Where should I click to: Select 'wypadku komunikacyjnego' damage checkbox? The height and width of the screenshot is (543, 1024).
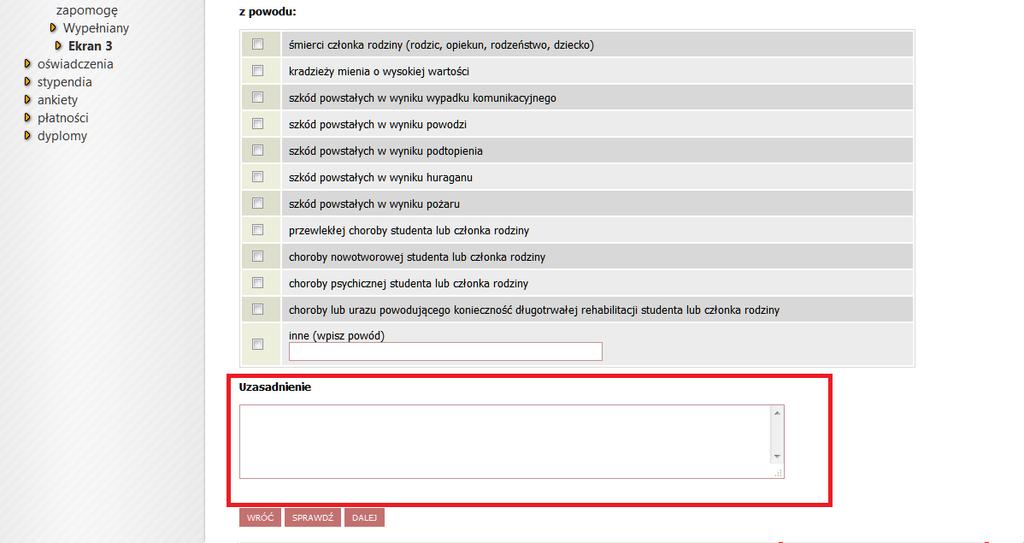258,97
